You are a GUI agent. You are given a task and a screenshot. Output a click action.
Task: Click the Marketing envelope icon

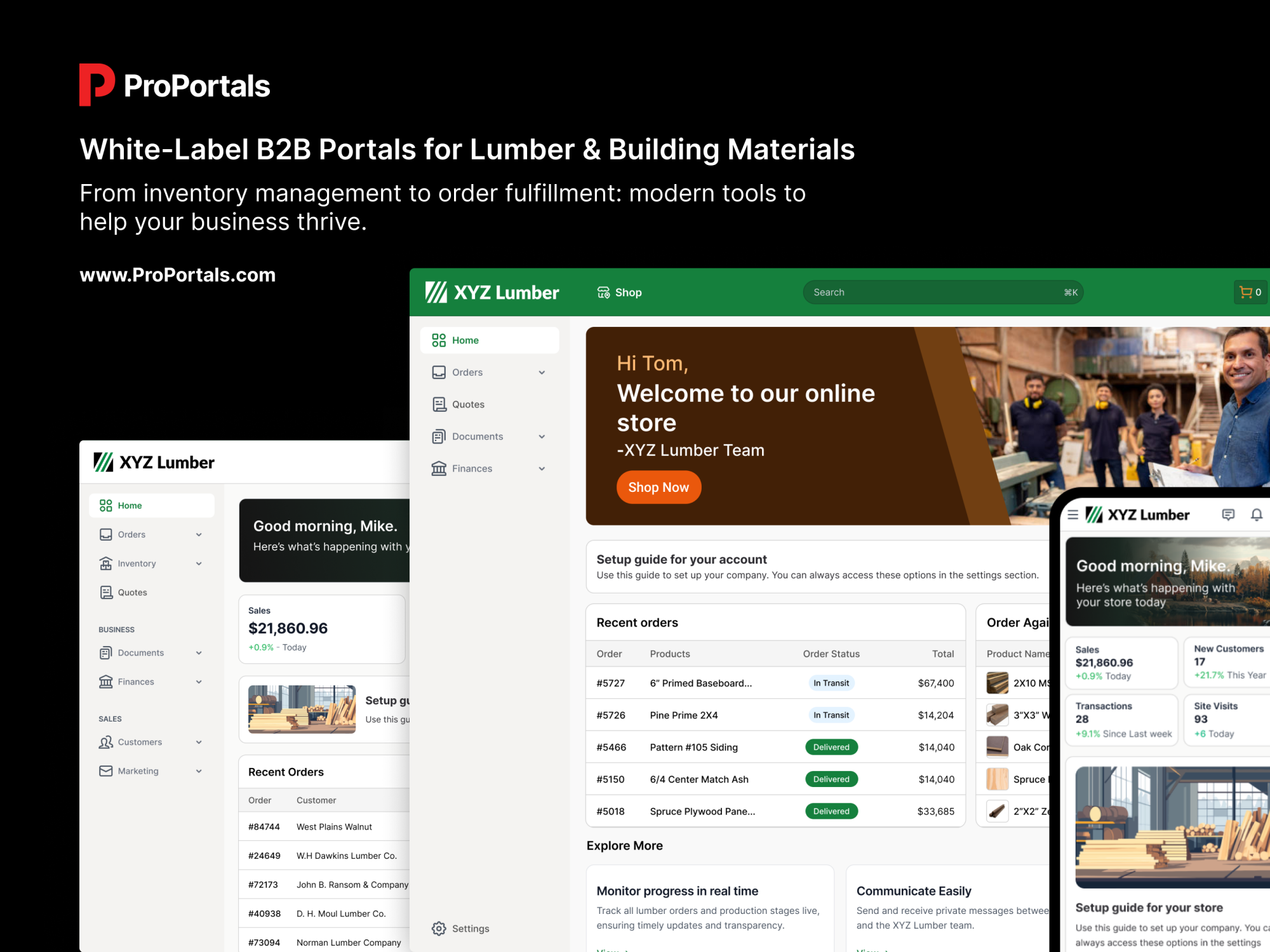point(105,771)
